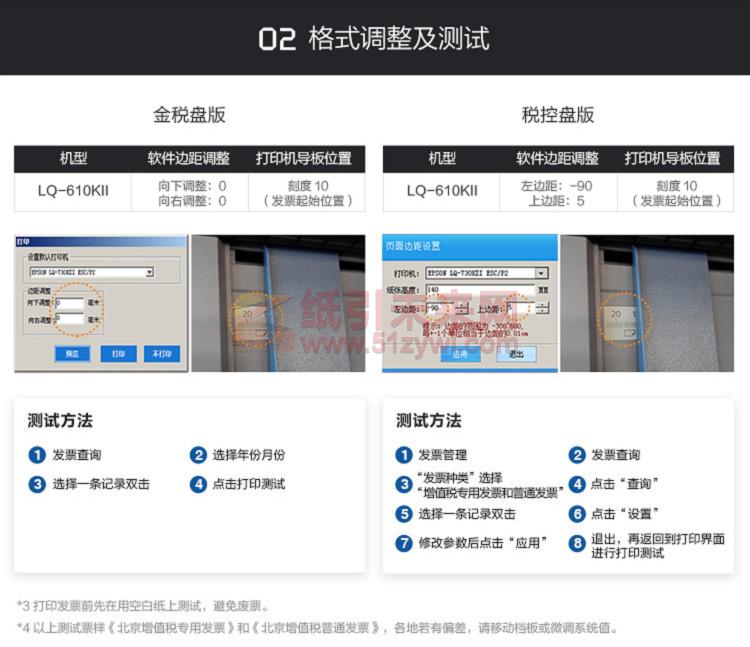Click the step 2 选择年份月份 number badge
The width and height of the screenshot is (750, 647).
pyautogui.click(x=198, y=455)
